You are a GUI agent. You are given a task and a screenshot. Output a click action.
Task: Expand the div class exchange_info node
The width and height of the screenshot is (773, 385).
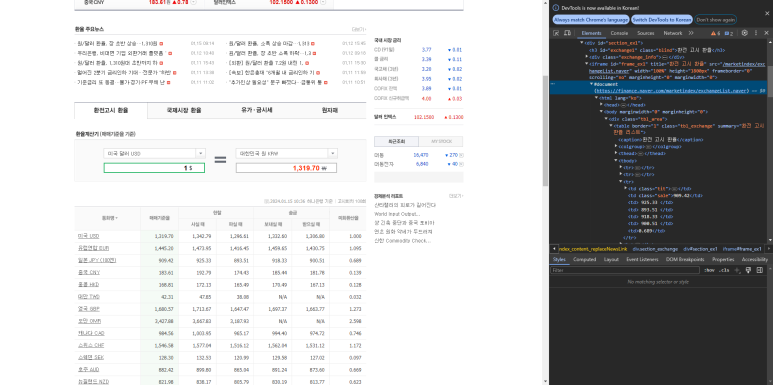click(586, 57)
